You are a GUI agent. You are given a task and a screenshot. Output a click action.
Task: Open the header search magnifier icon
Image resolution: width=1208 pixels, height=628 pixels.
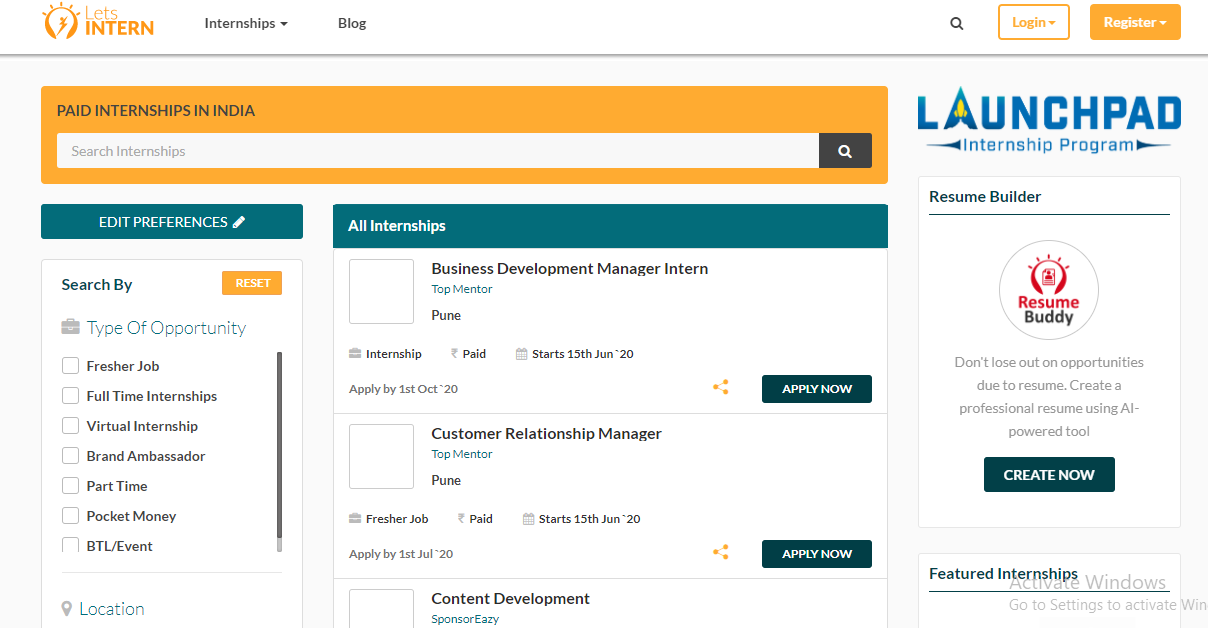pyautogui.click(x=957, y=23)
